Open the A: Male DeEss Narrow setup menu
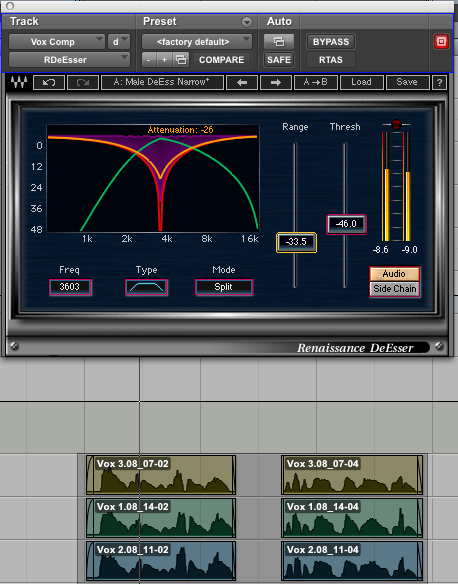Viewport: 458px width, 584px height. pyautogui.click(x=162, y=82)
